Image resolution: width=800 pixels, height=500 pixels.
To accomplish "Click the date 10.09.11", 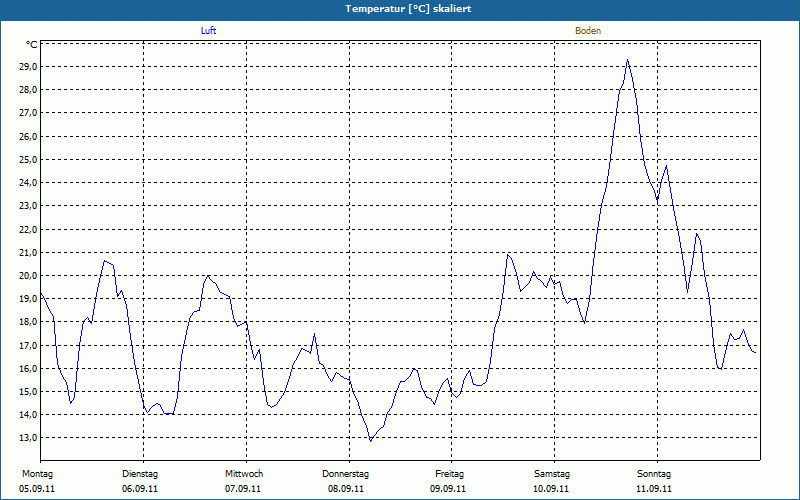I will pyautogui.click(x=551, y=489).
